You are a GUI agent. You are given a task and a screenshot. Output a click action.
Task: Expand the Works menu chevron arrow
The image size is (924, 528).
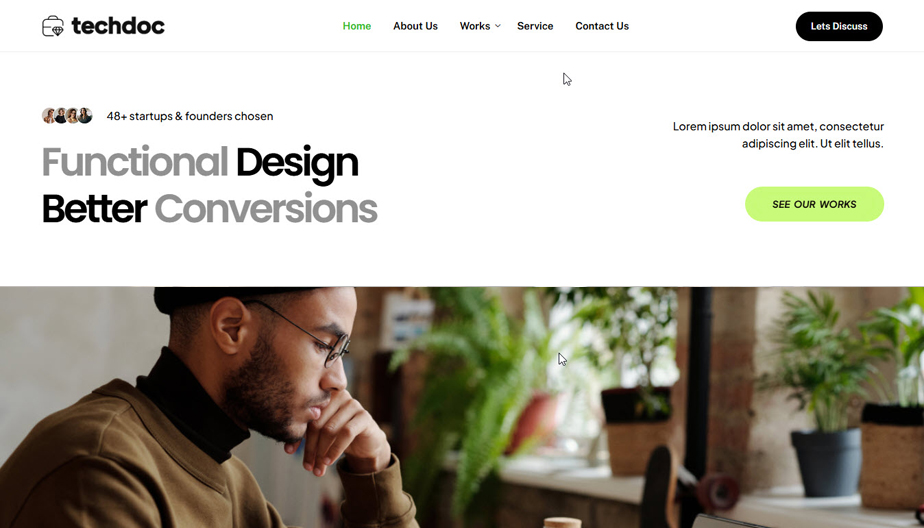pos(497,26)
